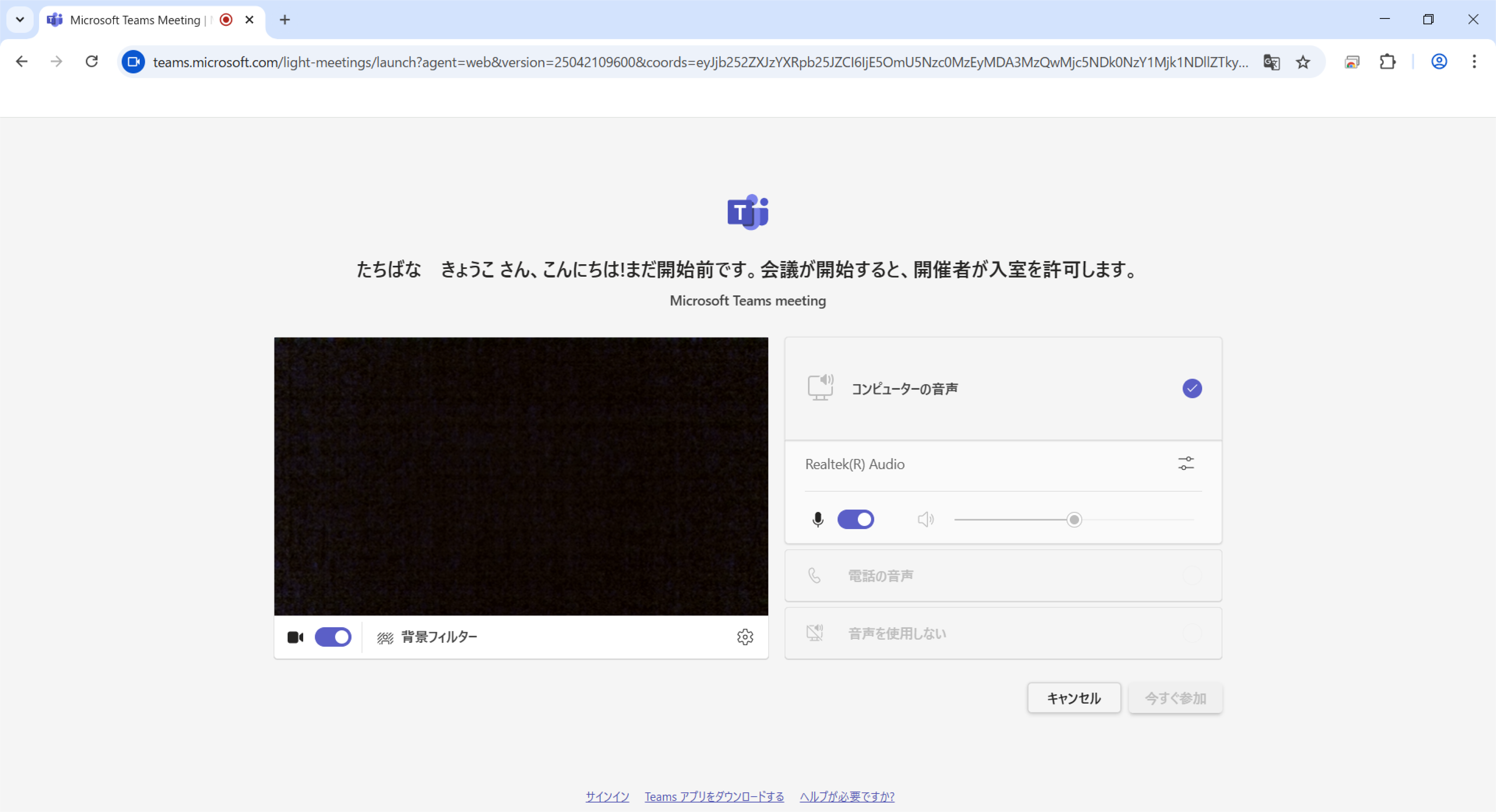Open a new browser tab
The width and height of the screenshot is (1496, 812).
pyautogui.click(x=284, y=20)
